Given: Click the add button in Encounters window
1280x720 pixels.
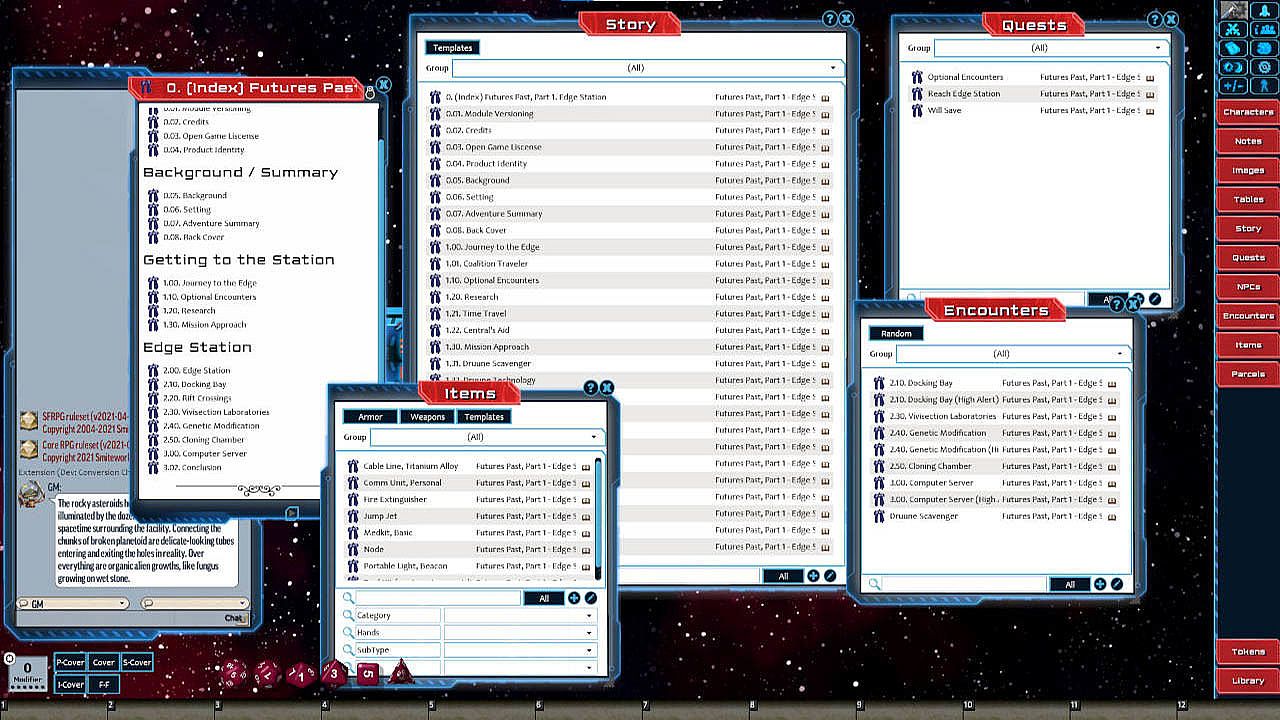Looking at the screenshot, I should [x=1099, y=584].
